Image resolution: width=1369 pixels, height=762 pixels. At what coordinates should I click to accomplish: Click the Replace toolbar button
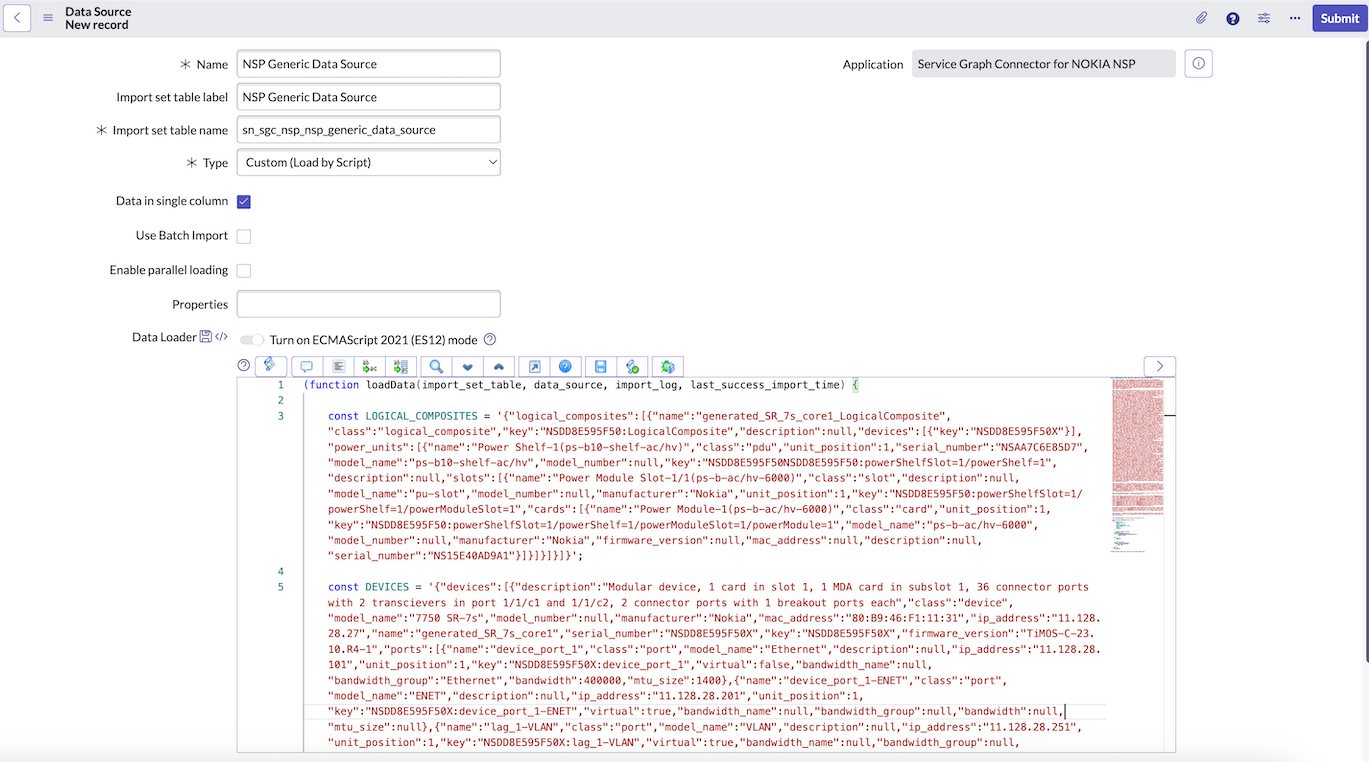tap(370, 367)
